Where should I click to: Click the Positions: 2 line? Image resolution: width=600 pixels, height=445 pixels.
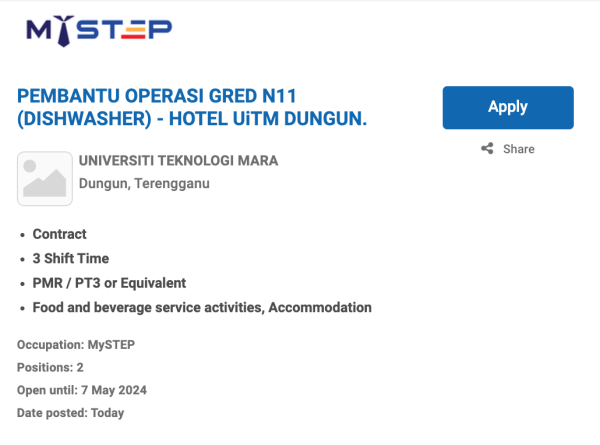(x=50, y=367)
